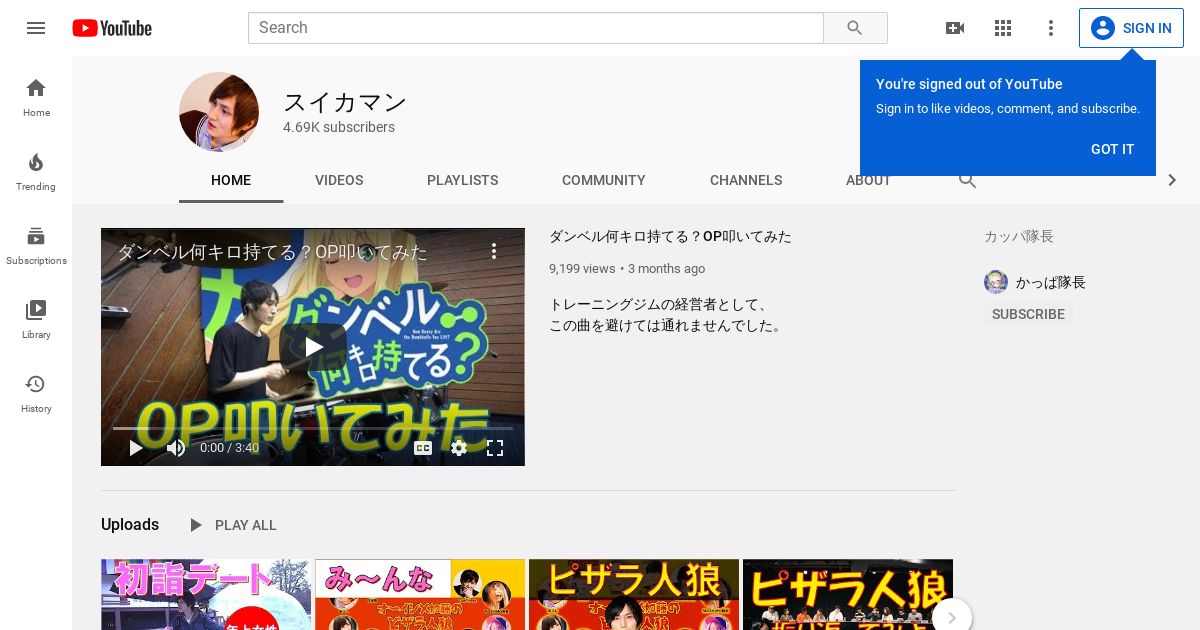The width and height of the screenshot is (1200, 630).
Task: Open the top bar settings dots menu
Action: point(1051,28)
